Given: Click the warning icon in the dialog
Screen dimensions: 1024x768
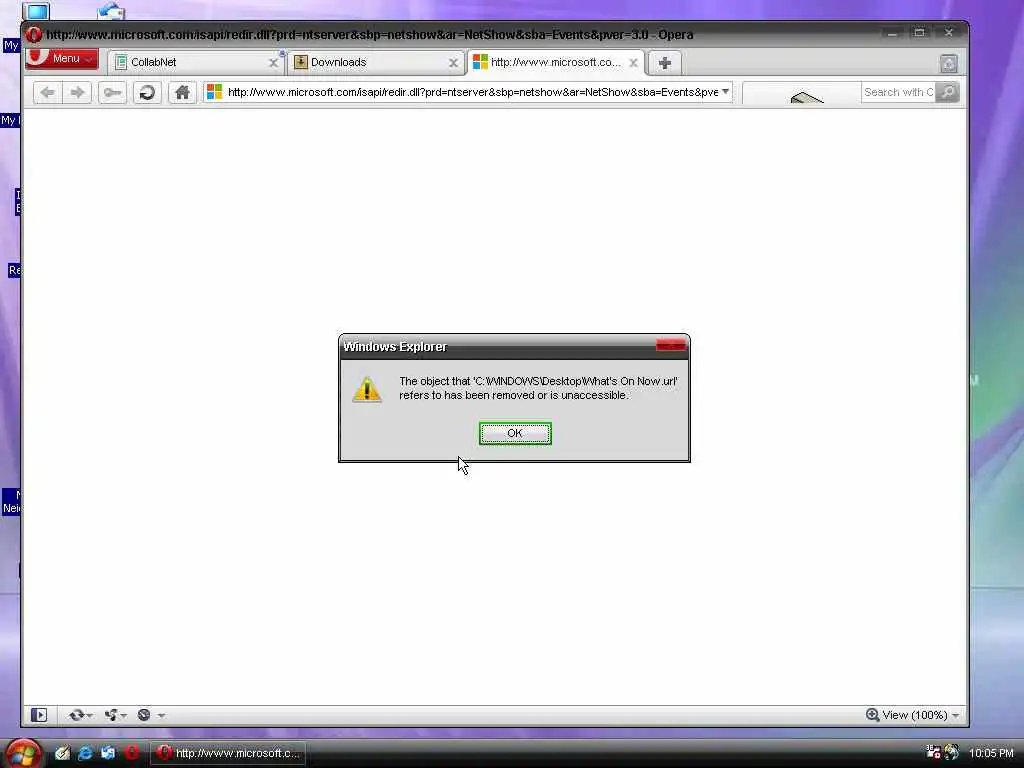Looking at the screenshot, I should point(366,389).
